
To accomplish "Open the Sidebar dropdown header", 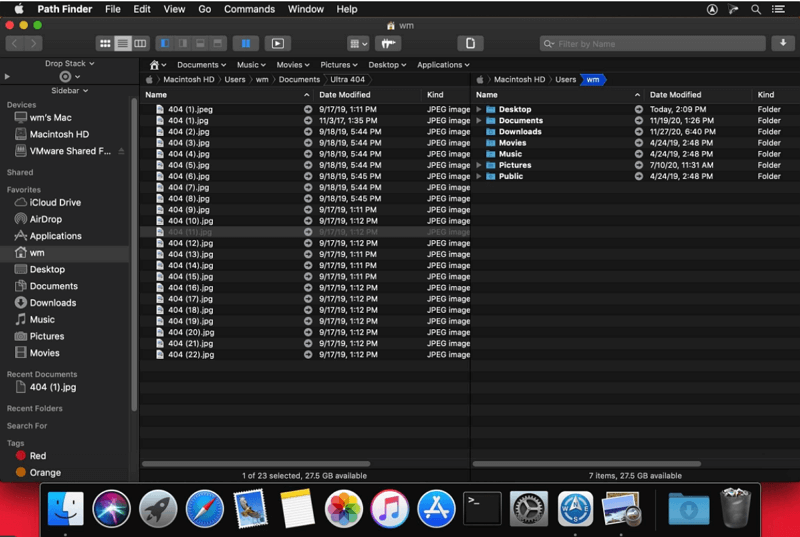I will click(x=69, y=90).
